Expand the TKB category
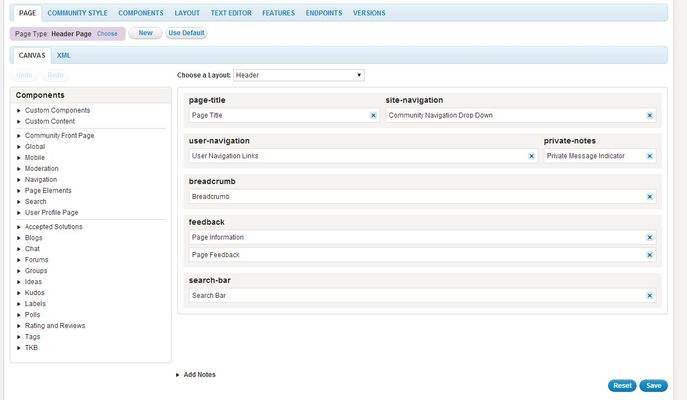The width and height of the screenshot is (687, 400). pyautogui.click(x=19, y=348)
